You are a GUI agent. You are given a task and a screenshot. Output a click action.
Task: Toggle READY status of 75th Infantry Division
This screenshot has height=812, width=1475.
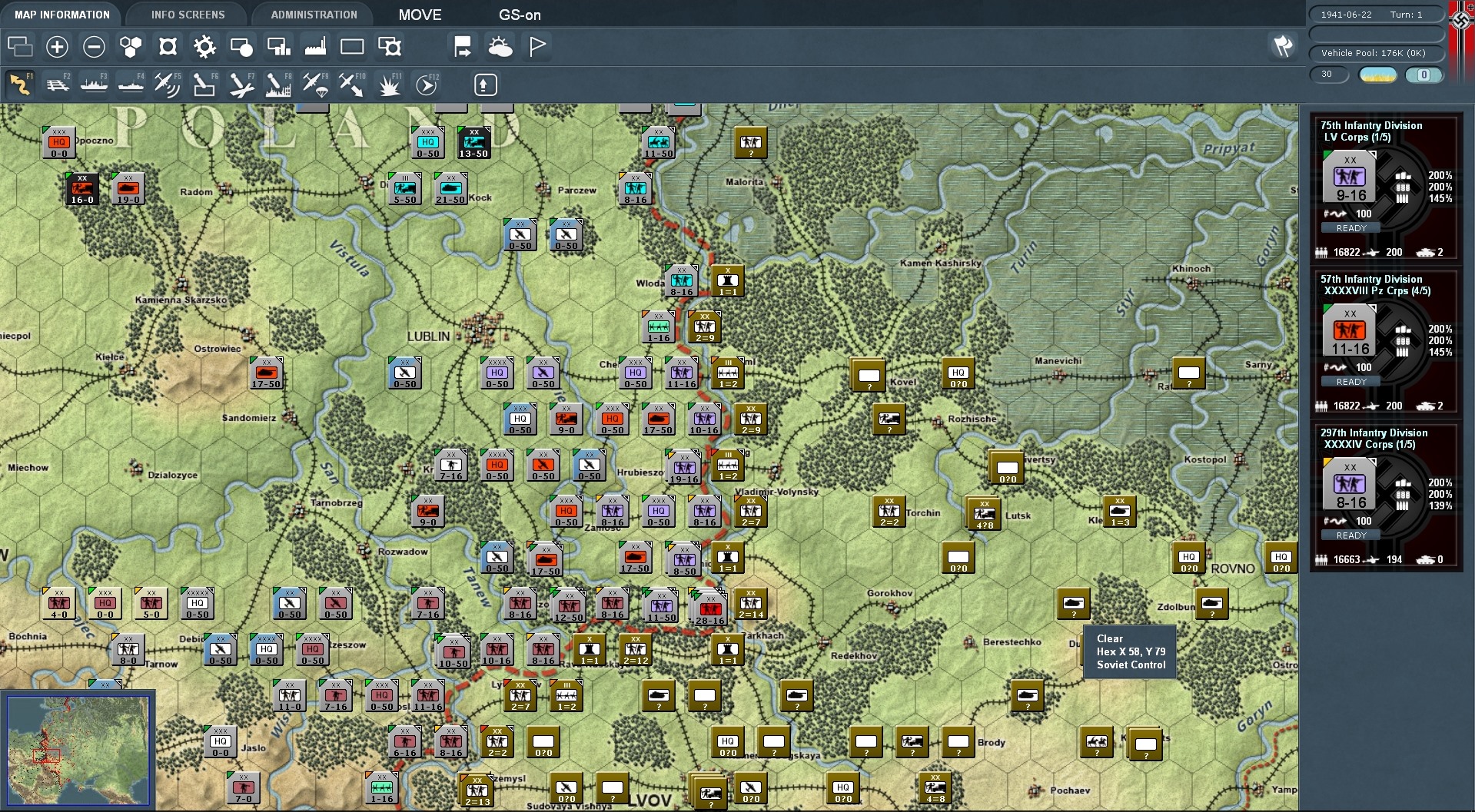click(1351, 228)
